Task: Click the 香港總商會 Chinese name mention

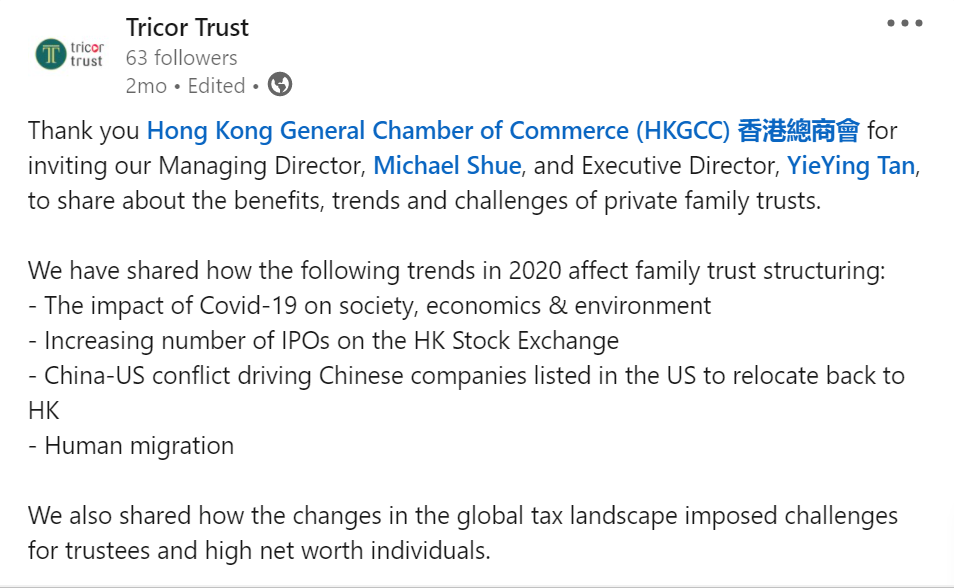Action: (x=798, y=131)
